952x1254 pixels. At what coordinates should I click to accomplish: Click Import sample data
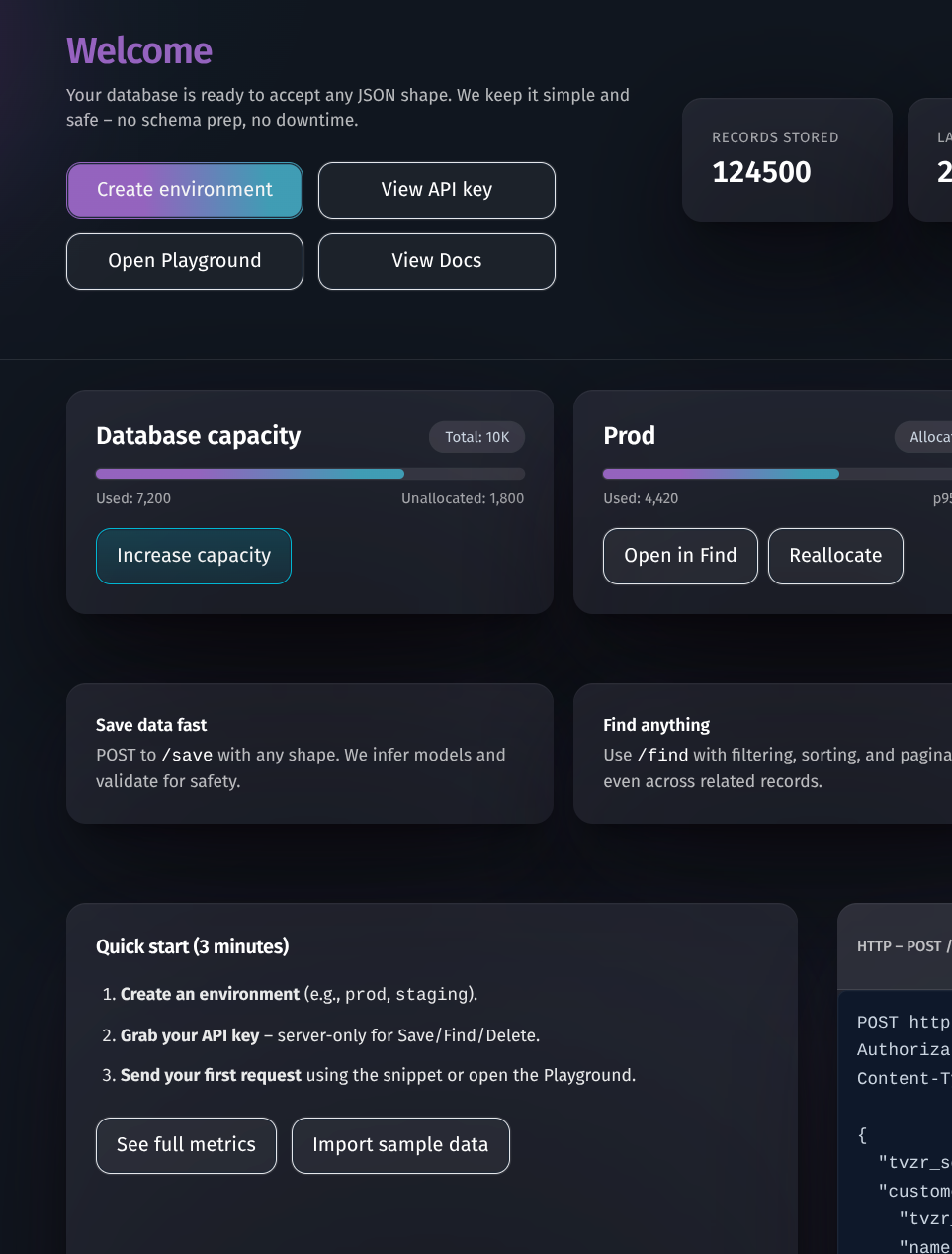(400, 1145)
